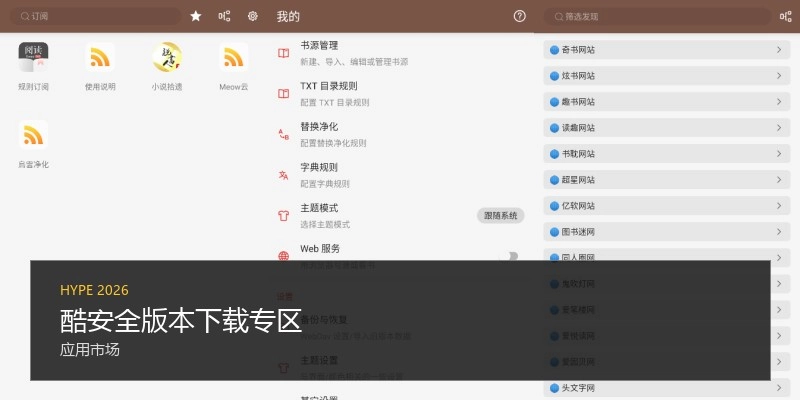Select the 炫书网站 discovery row

coord(667,76)
